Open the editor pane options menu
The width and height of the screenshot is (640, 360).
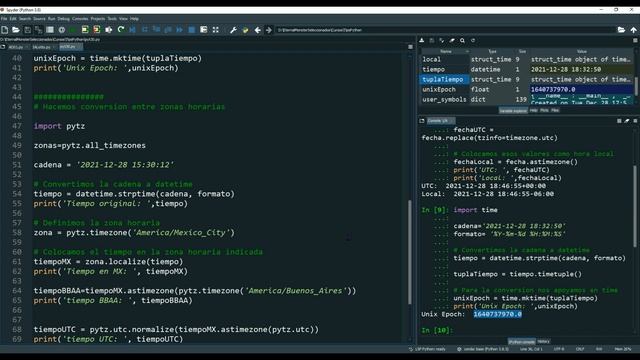click(x=410, y=47)
